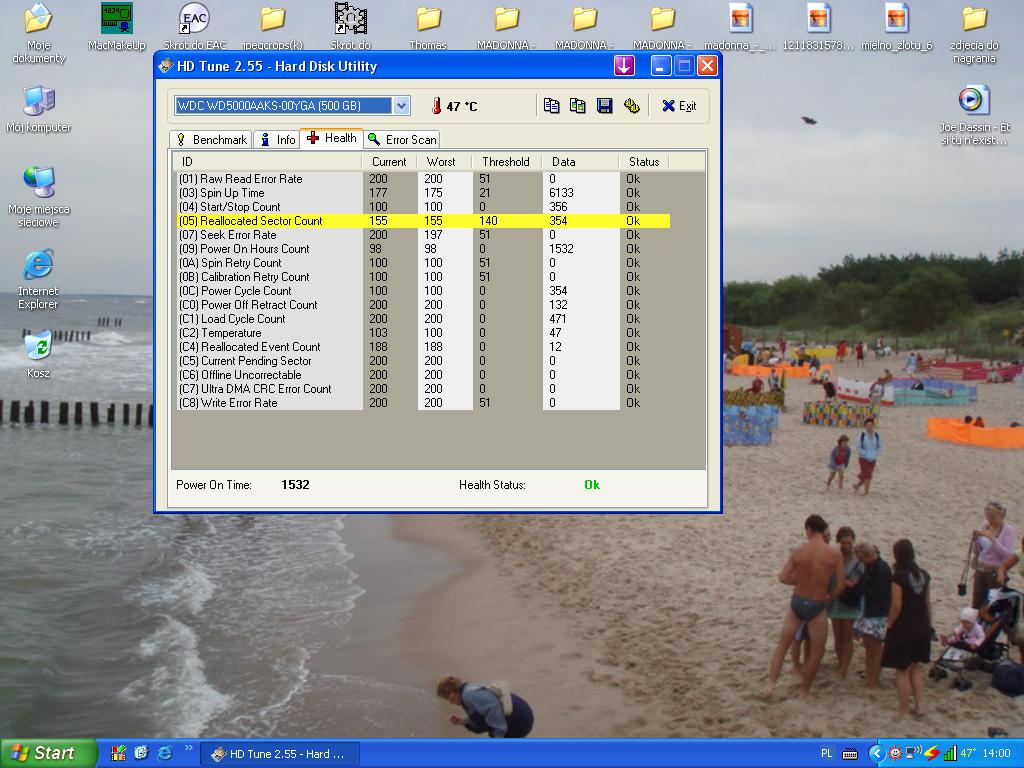Click the thermometer temperature icon
The width and height of the screenshot is (1024, 768).
436,106
